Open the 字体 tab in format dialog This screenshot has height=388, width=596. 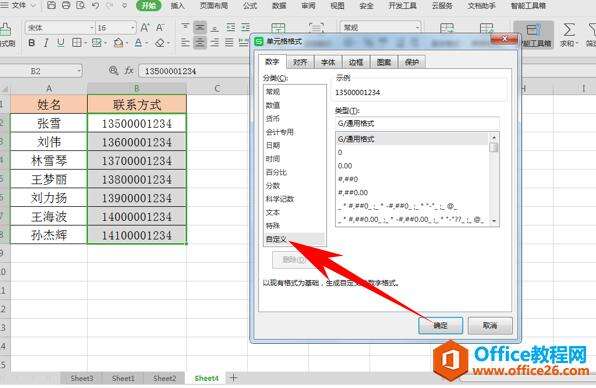point(328,62)
